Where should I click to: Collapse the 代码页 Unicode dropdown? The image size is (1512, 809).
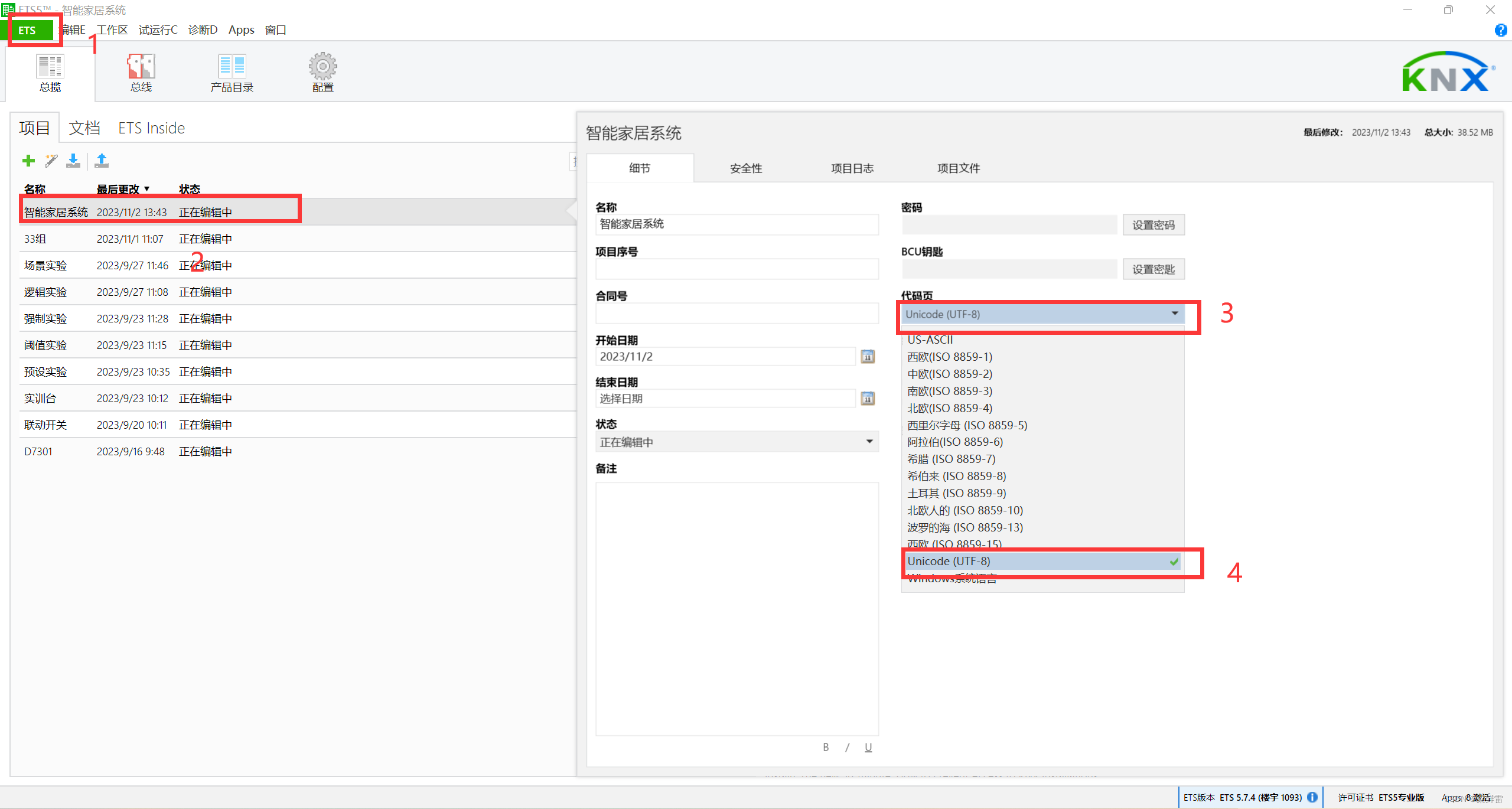tap(1174, 314)
